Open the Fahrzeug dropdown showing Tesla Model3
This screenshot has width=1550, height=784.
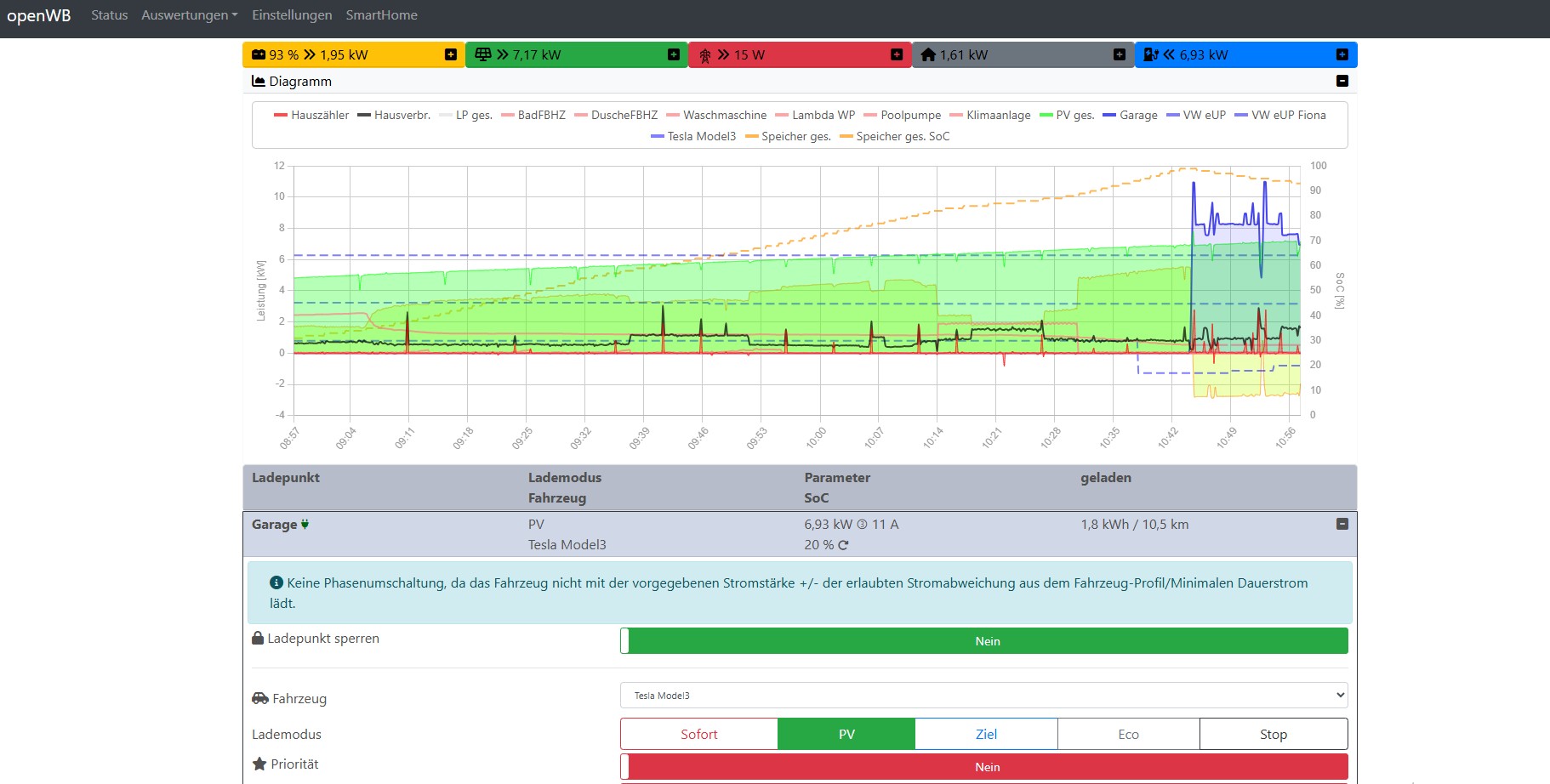(983, 696)
